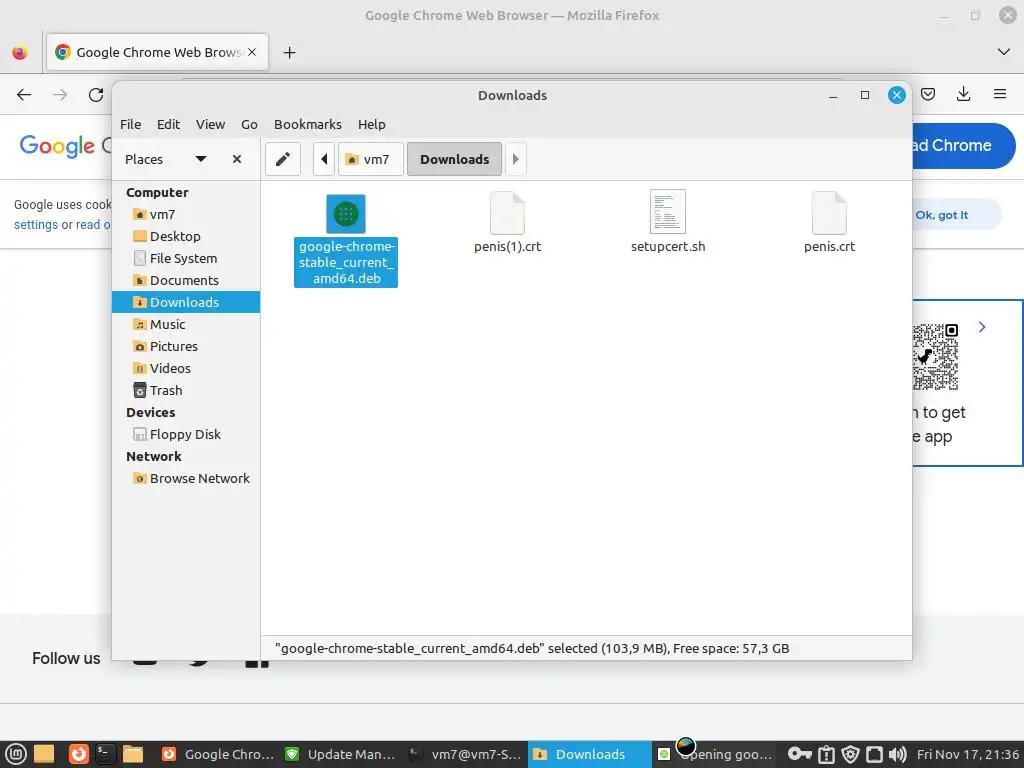Reload the page in Firefox
The image size is (1024, 768).
point(96,95)
